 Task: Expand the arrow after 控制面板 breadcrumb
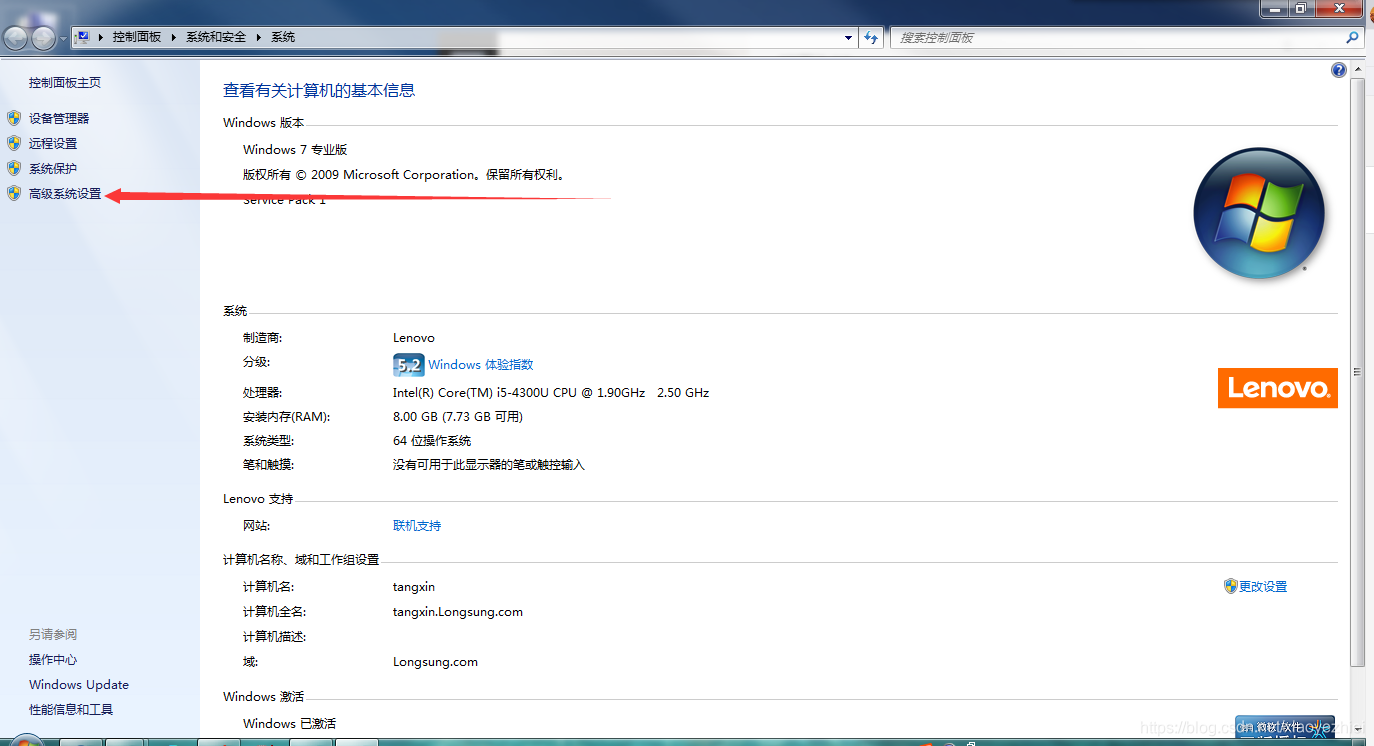coord(173,37)
